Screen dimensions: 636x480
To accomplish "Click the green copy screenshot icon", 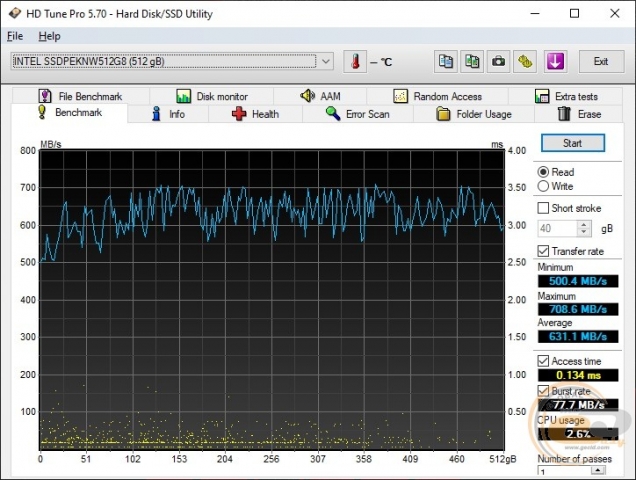I will [x=472, y=62].
